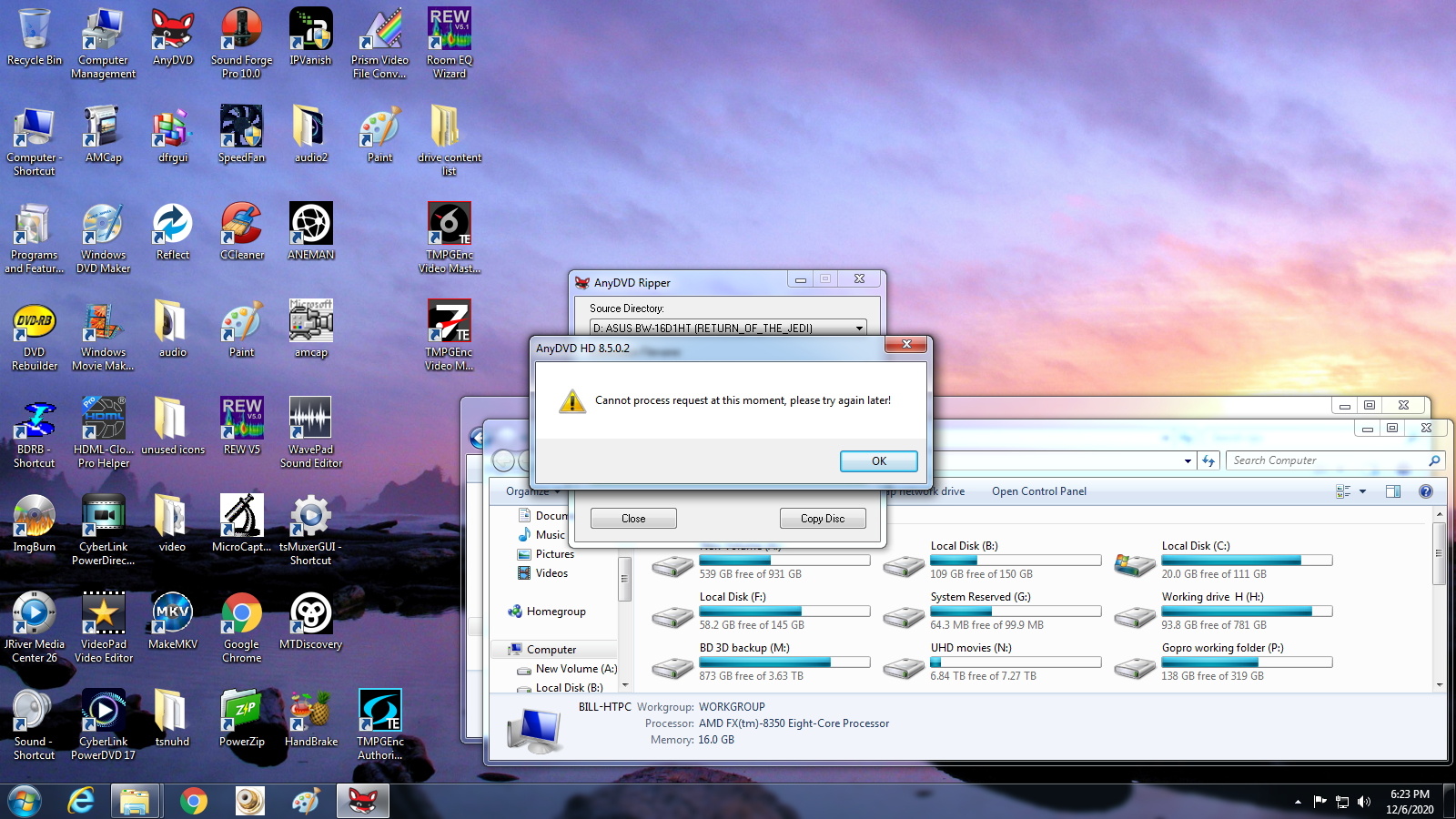Open the Explorer address bar history dropdown
The width and height of the screenshot is (1456, 819).
click(1188, 461)
